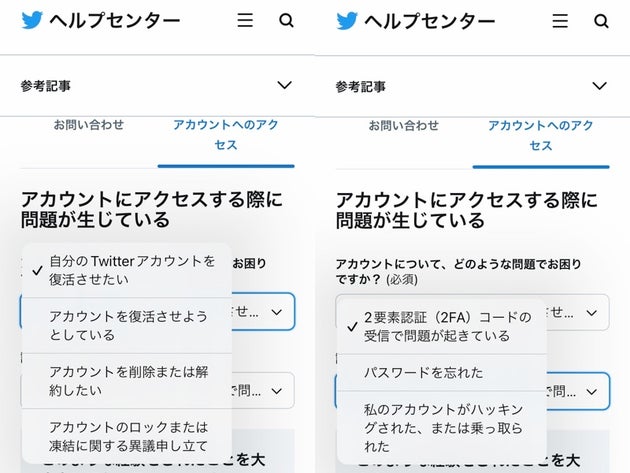Choose 自分のTwitterアカウントを復活させたい option

click(127, 270)
